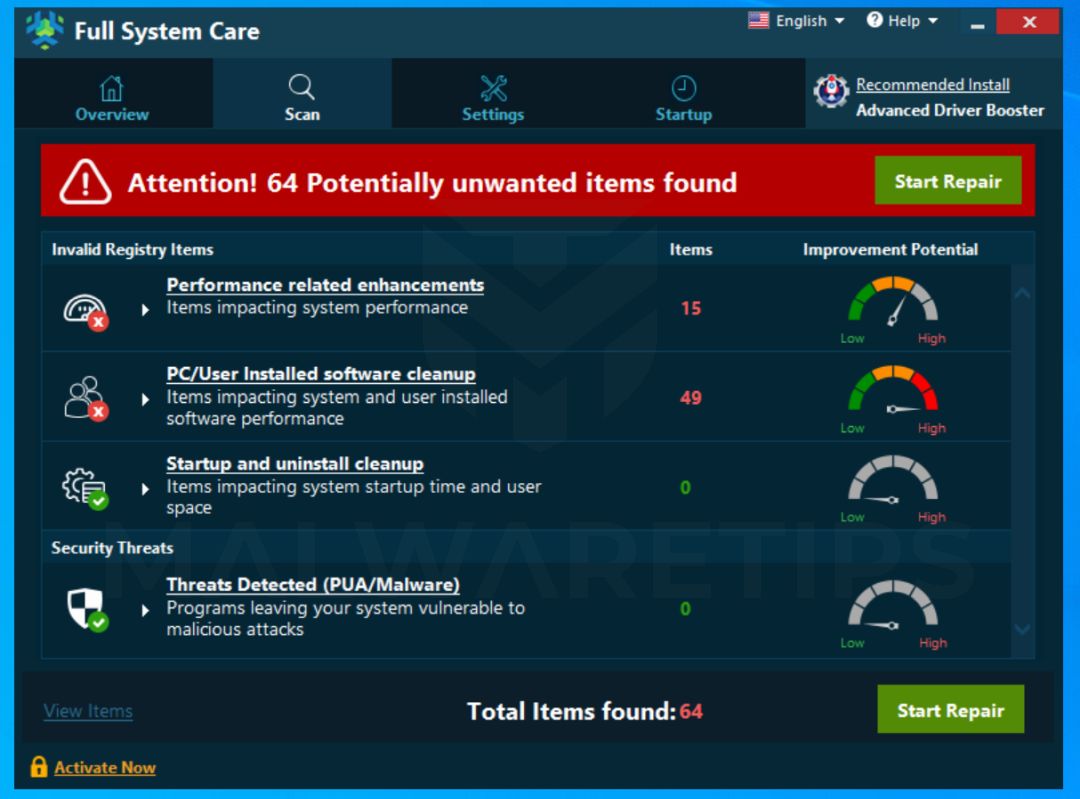
Task: Open the Recommended Install link
Action: pos(933,85)
